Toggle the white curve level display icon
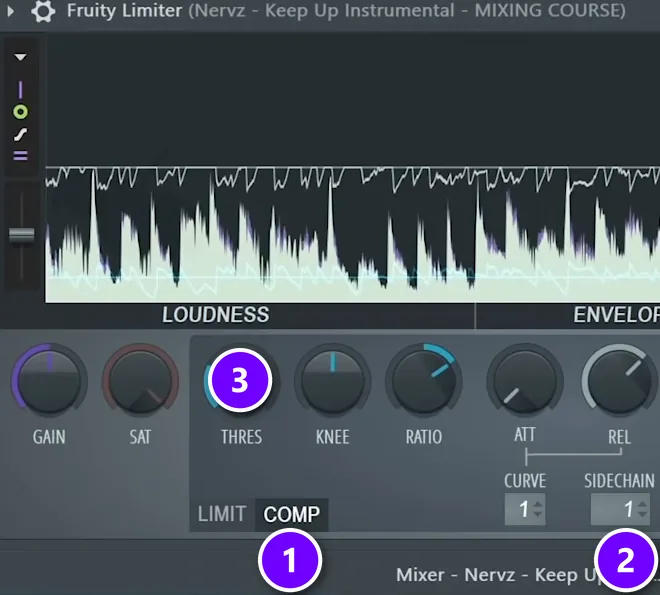Image resolution: width=660 pixels, height=595 pixels. coord(21,135)
